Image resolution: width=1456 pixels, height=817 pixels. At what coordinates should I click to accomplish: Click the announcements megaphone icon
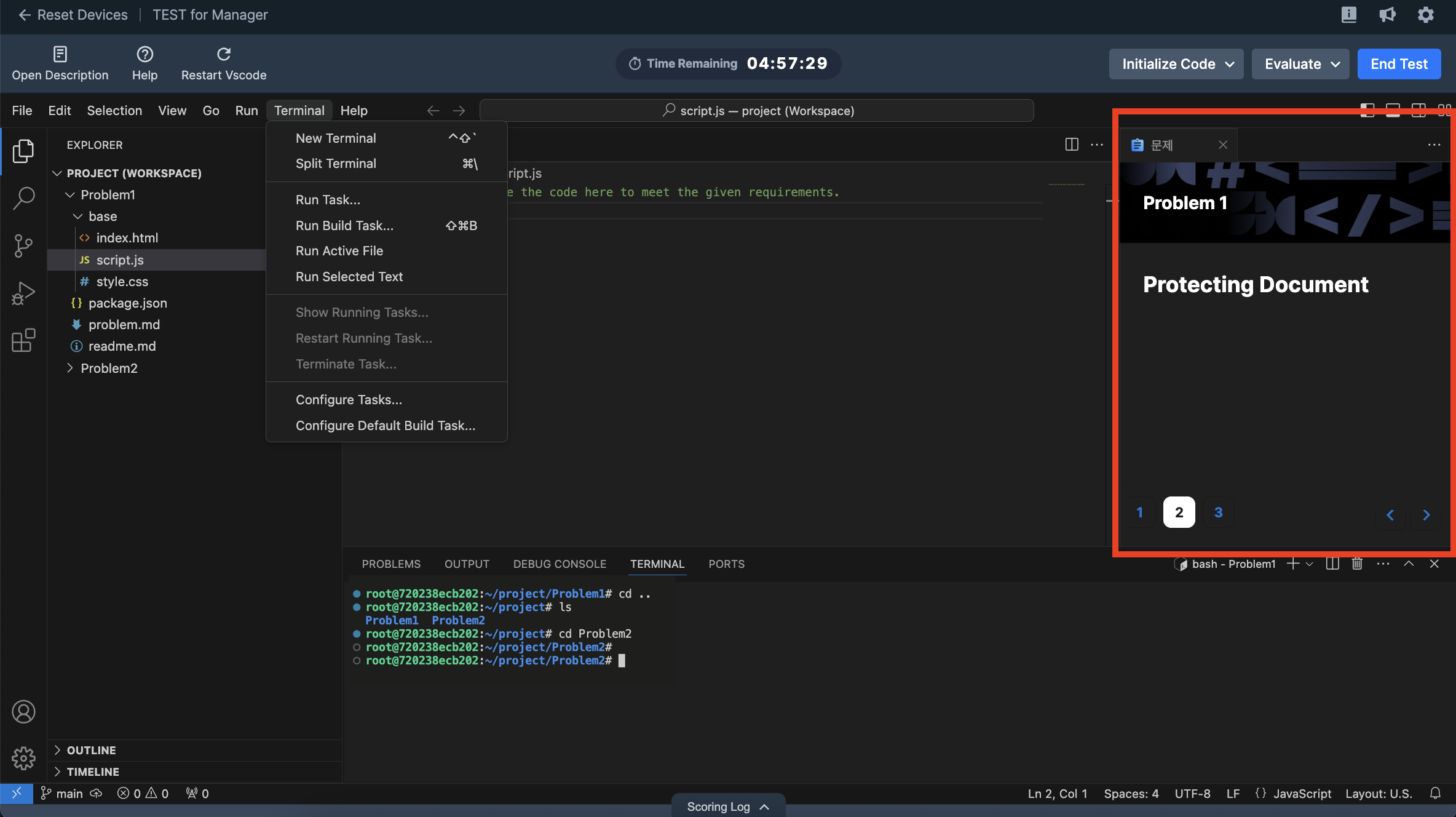click(1387, 15)
